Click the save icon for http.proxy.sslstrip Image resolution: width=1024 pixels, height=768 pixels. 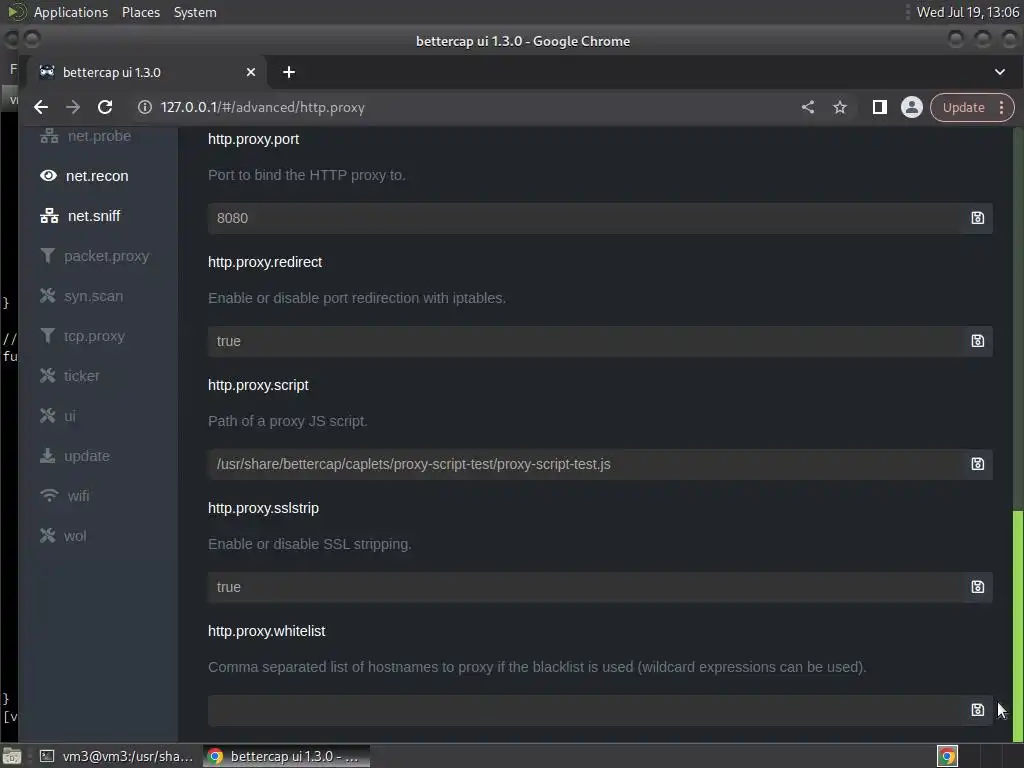977,587
